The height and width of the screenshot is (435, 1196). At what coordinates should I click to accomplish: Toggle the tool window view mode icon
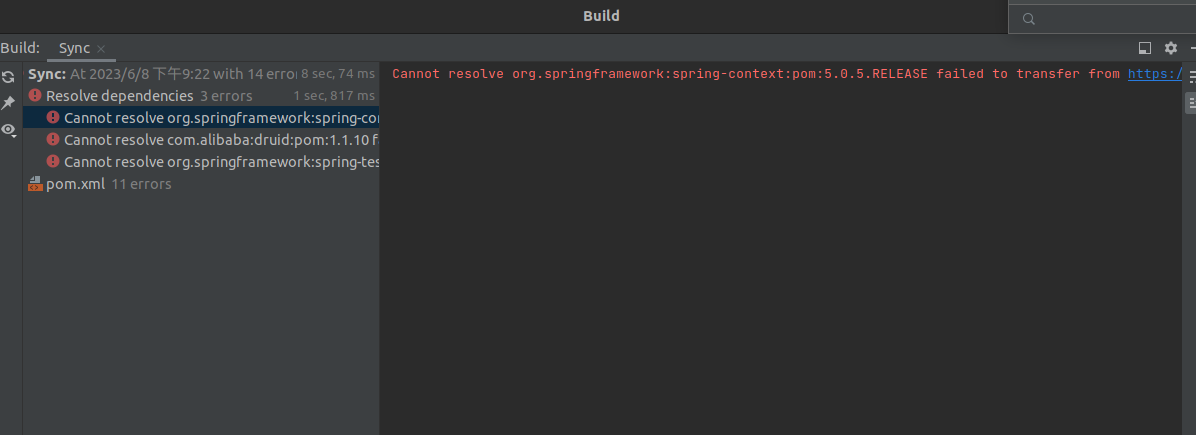click(1145, 48)
